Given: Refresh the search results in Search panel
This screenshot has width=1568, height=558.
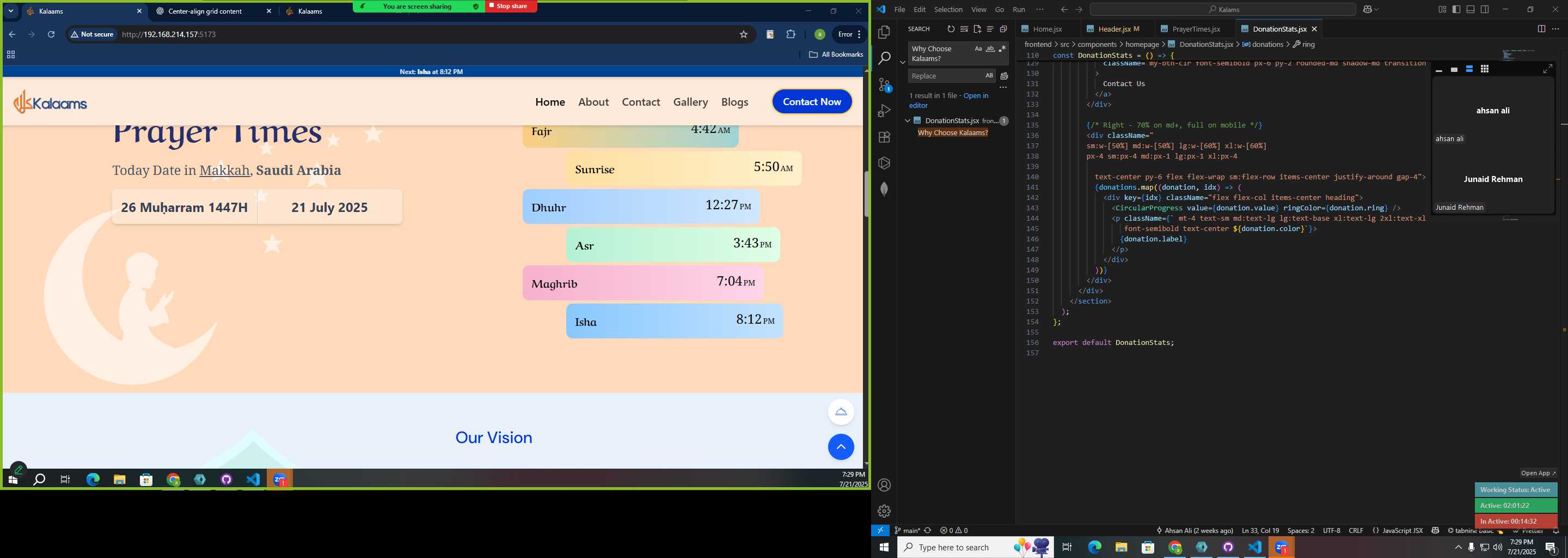Looking at the screenshot, I should [x=951, y=29].
